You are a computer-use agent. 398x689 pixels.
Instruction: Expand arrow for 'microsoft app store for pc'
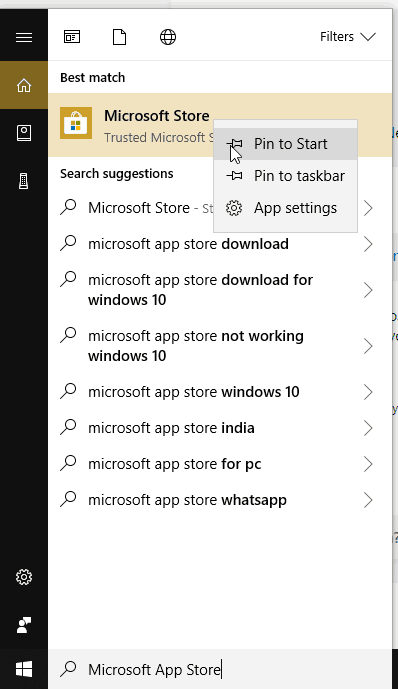(x=368, y=464)
